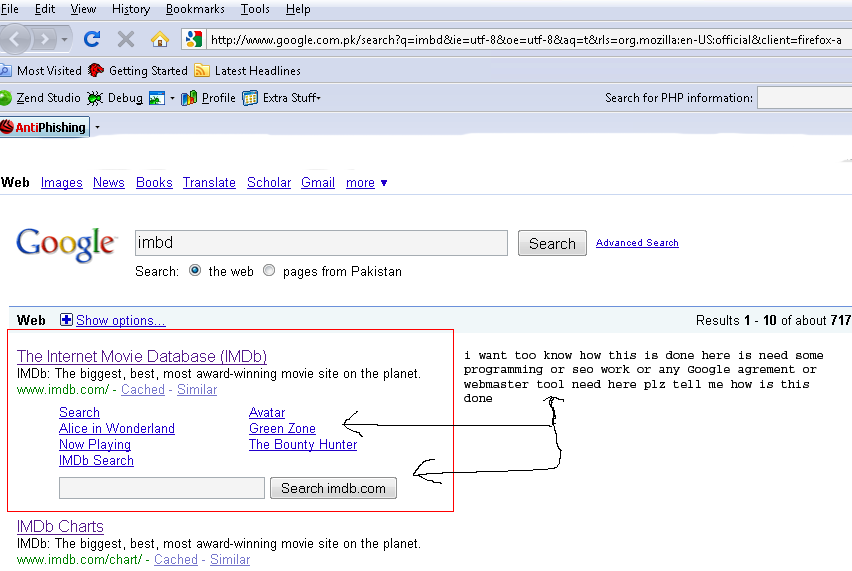The image size is (852, 571).
Task: Open the Getting Started bookmark
Action: (x=138, y=71)
